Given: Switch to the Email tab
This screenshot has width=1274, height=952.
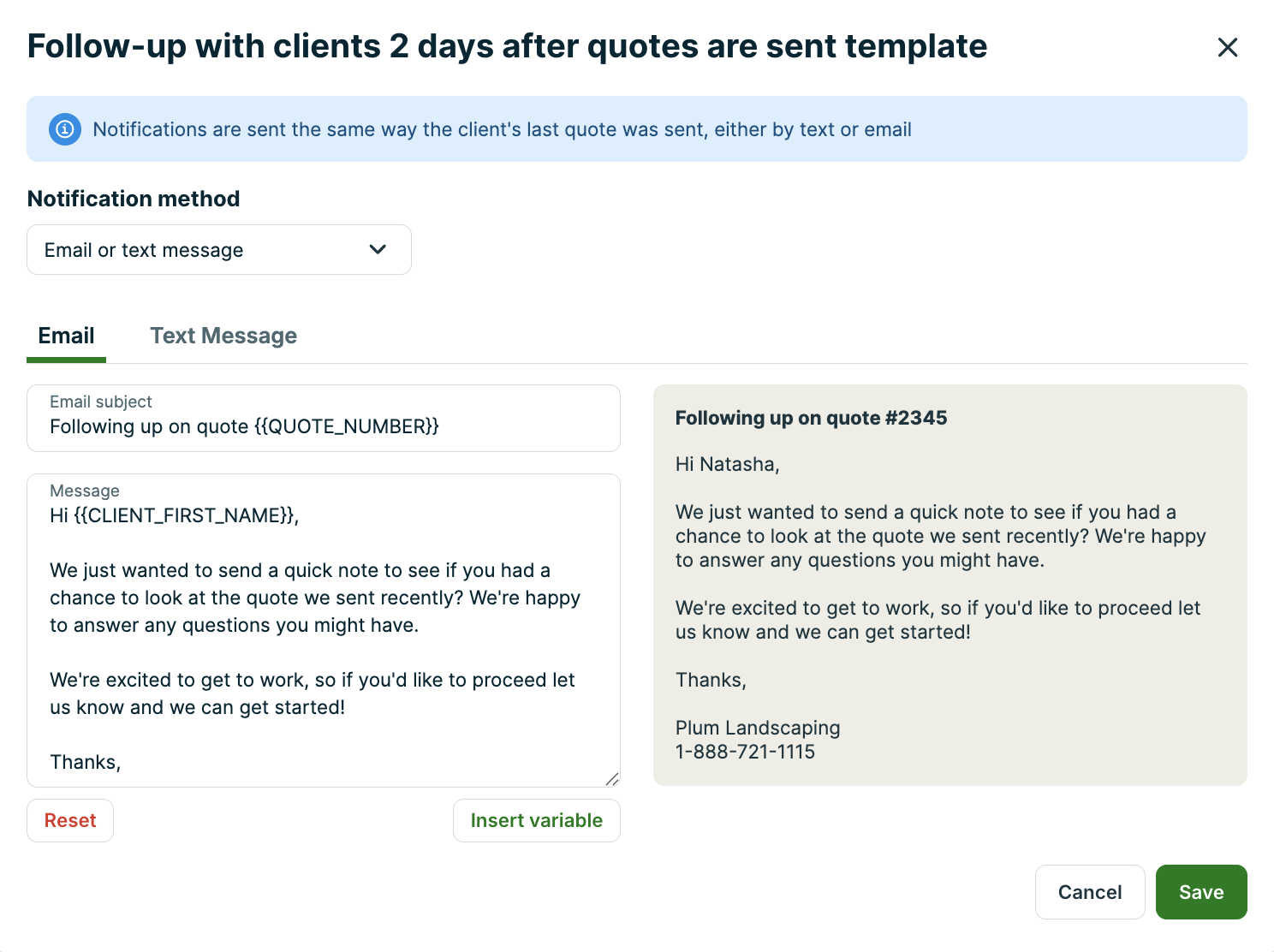Looking at the screenshot, I should tap(66, 336).
